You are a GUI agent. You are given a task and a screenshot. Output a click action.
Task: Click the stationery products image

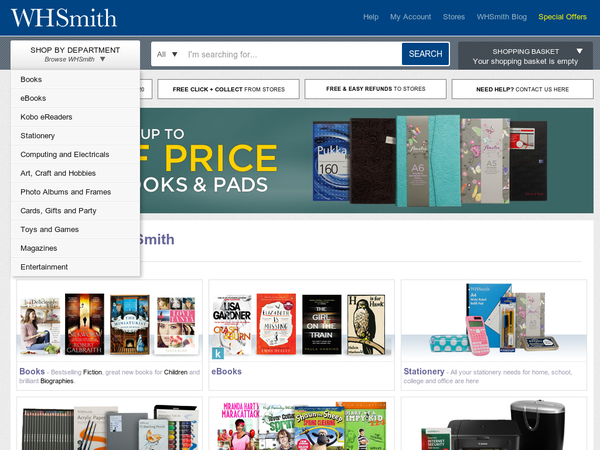pos(494,320)
